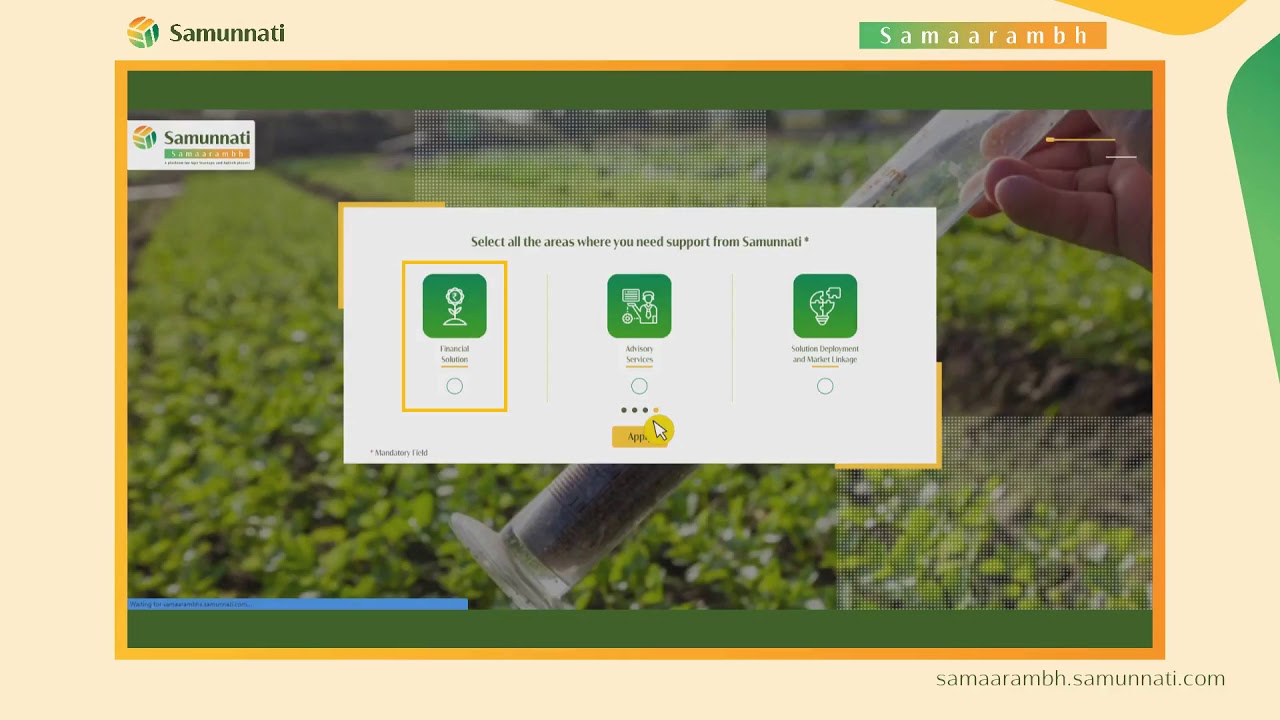The height and width of the screenshot is (720, 1280).
Task: Click the 'Select all the areas' question heading
Action: pyautogui.click(x=640, y=242)
